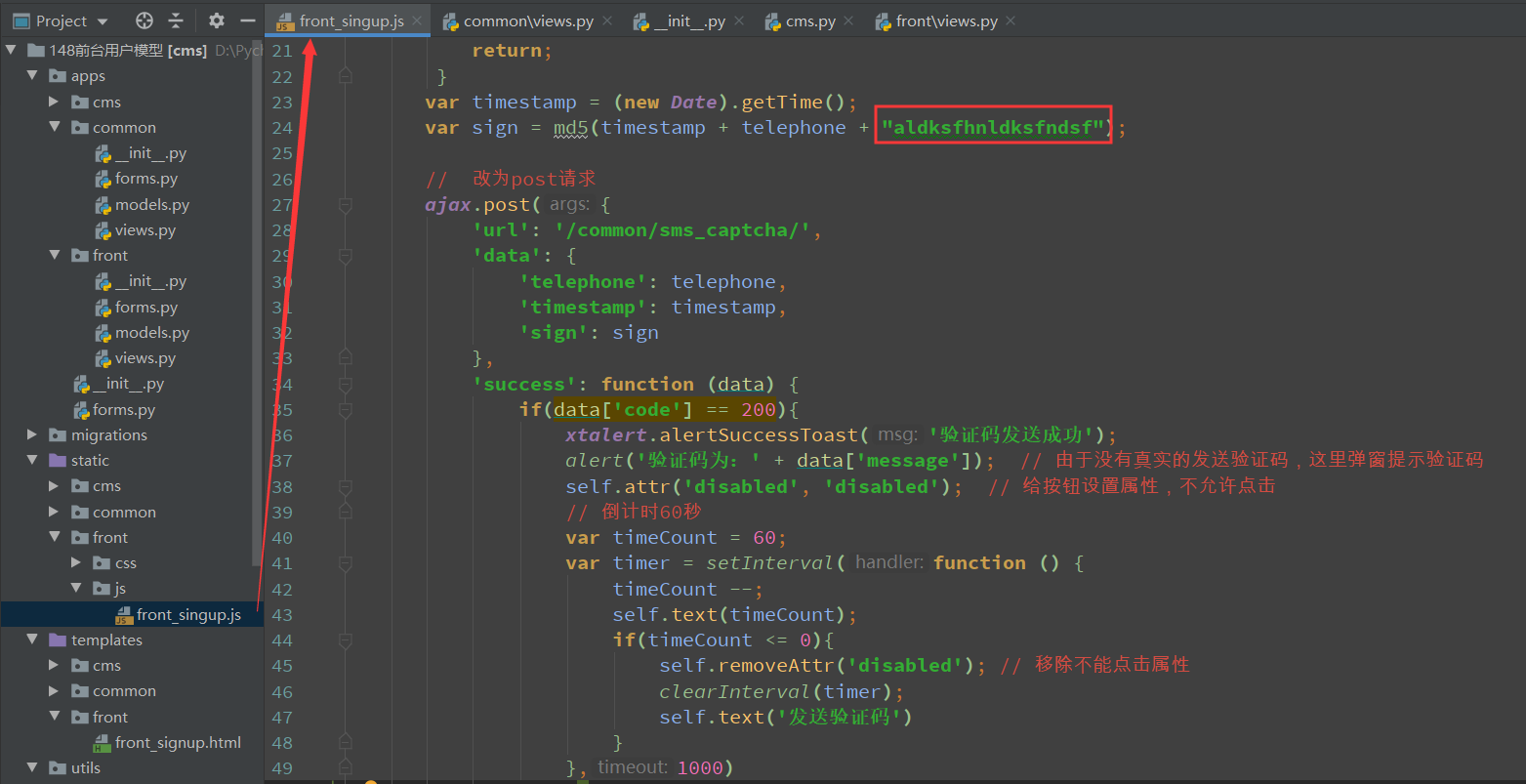The height and width of the screenshot is (784, 1526).
Task: Toggle fold marker for setInterval line 41
Action: click(345, 563)
